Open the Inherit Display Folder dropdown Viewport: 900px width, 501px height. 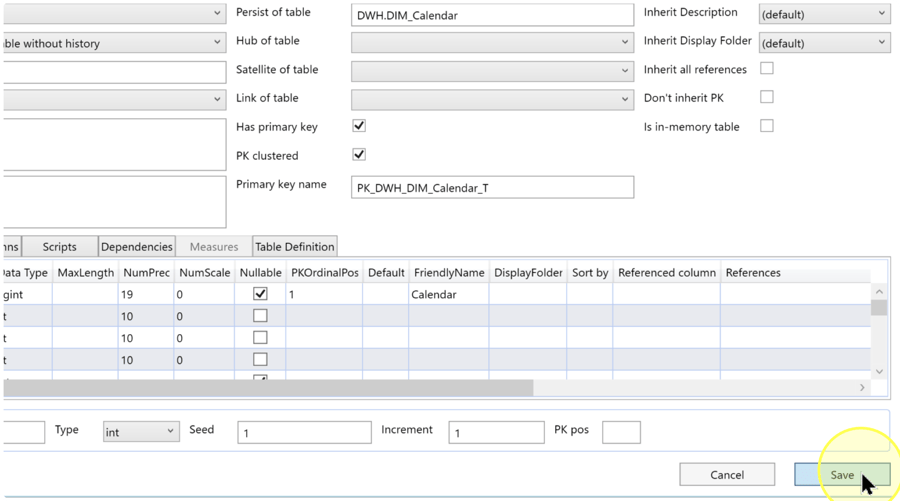click(824, 42)
